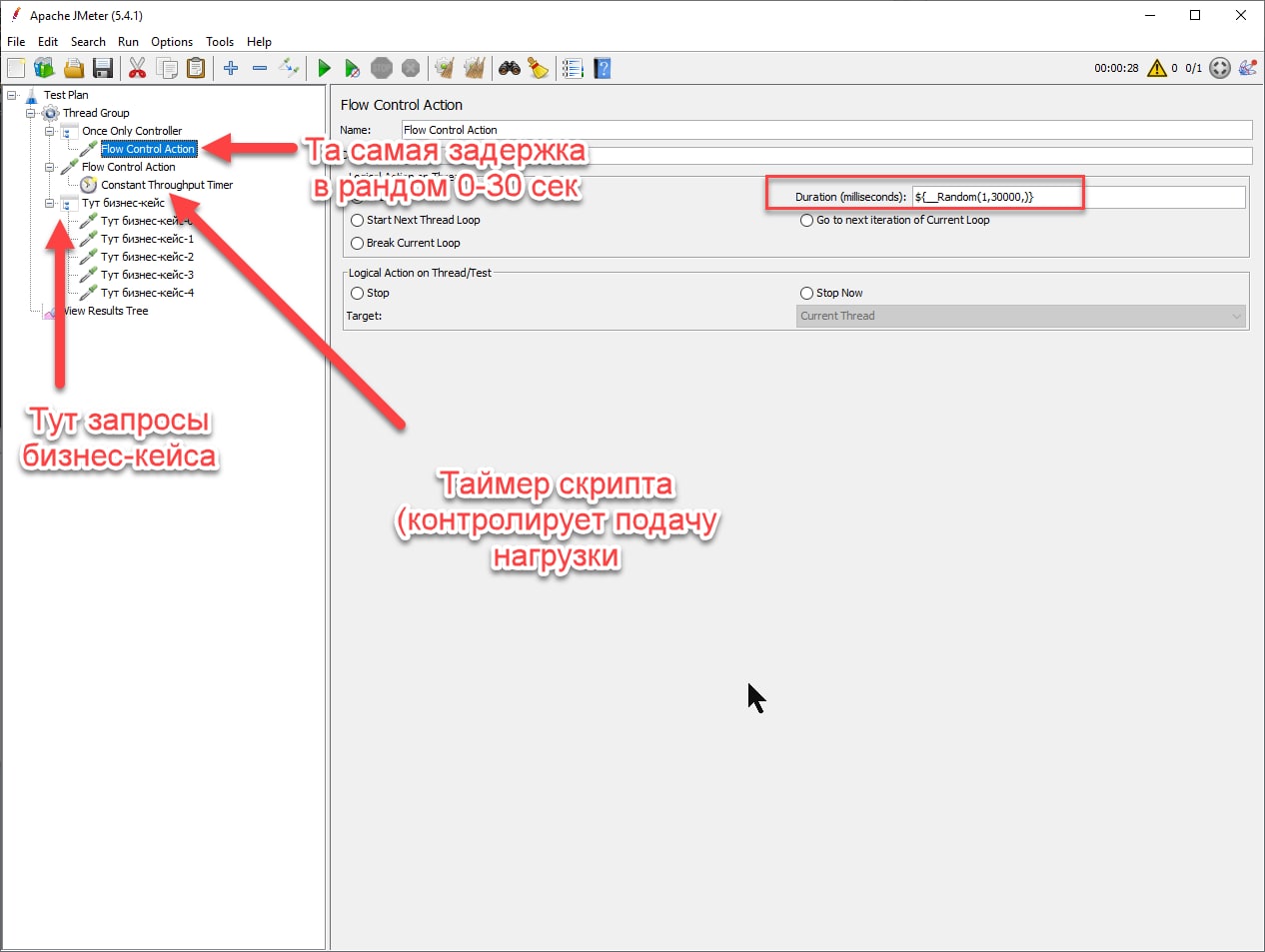Click the Reset search brush icon
The height and width of the screenshot is (952, 1265).
click(x=539, y=68)
